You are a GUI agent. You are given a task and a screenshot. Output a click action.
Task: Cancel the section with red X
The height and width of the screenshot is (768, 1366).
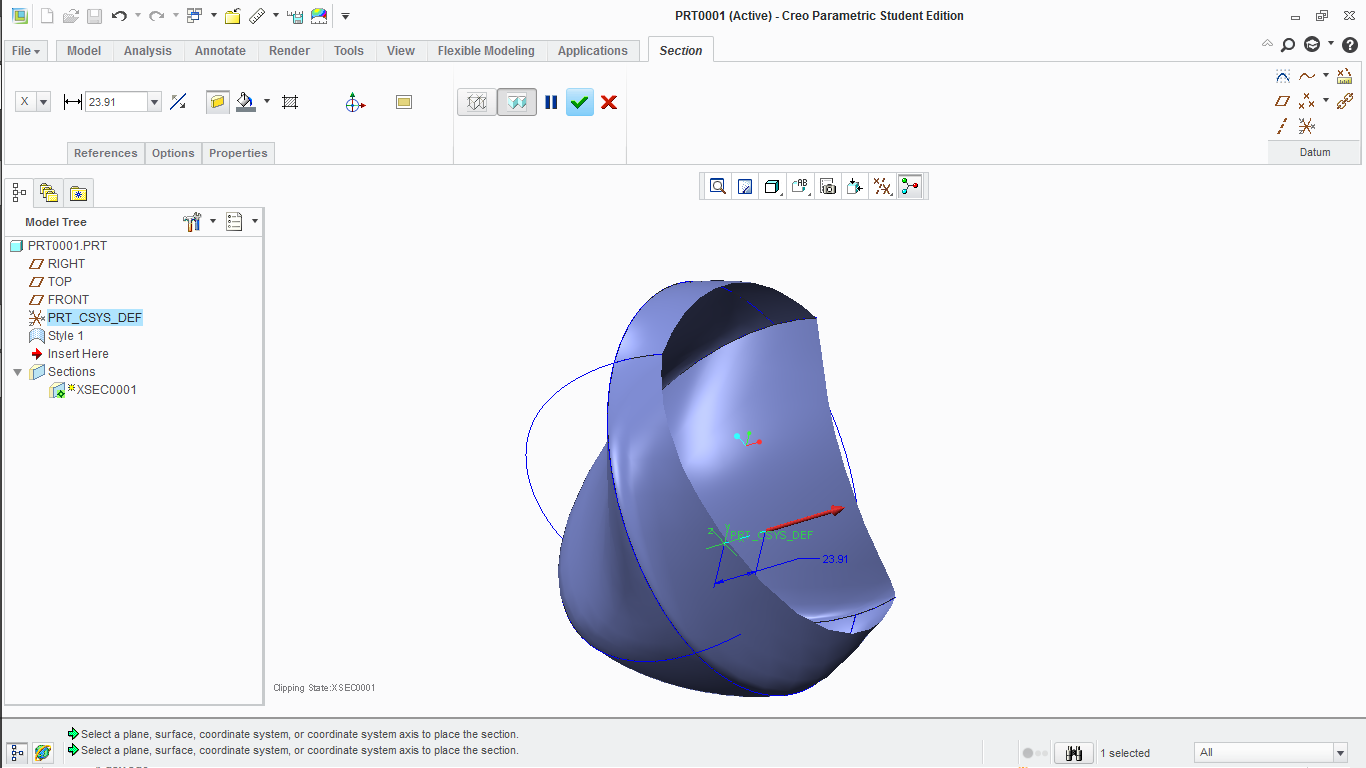point(609,102)
